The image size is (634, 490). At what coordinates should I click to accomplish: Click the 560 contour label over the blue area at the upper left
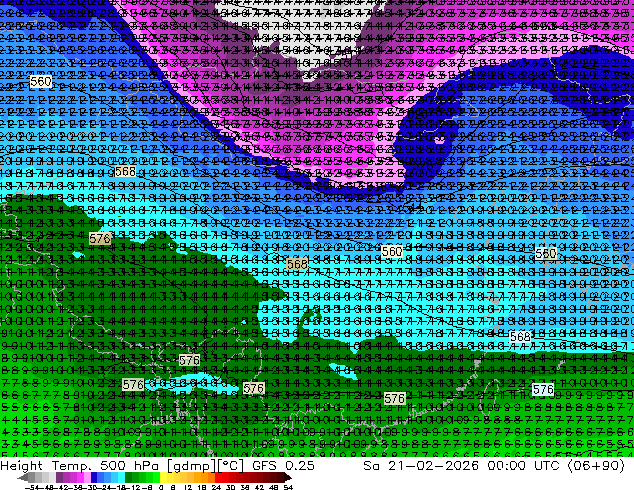(41, 82)
